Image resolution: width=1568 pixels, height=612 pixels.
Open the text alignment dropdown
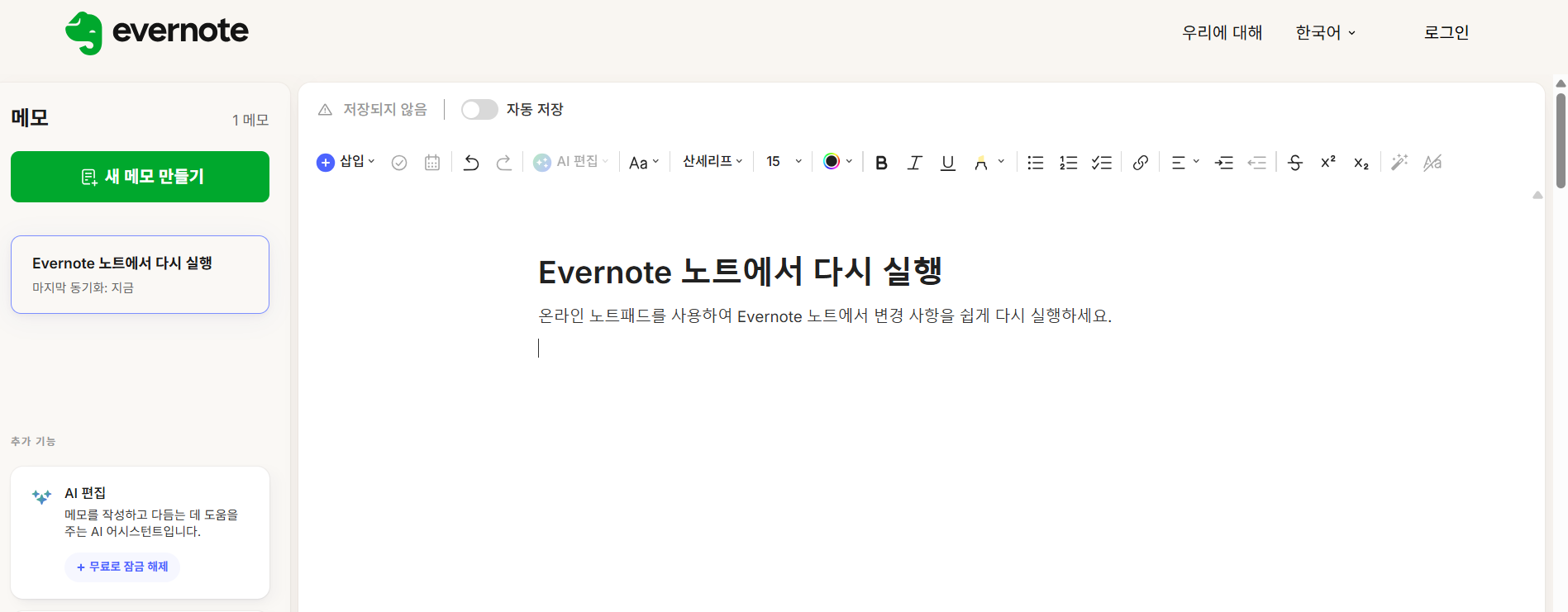(x=1185, y=163)
